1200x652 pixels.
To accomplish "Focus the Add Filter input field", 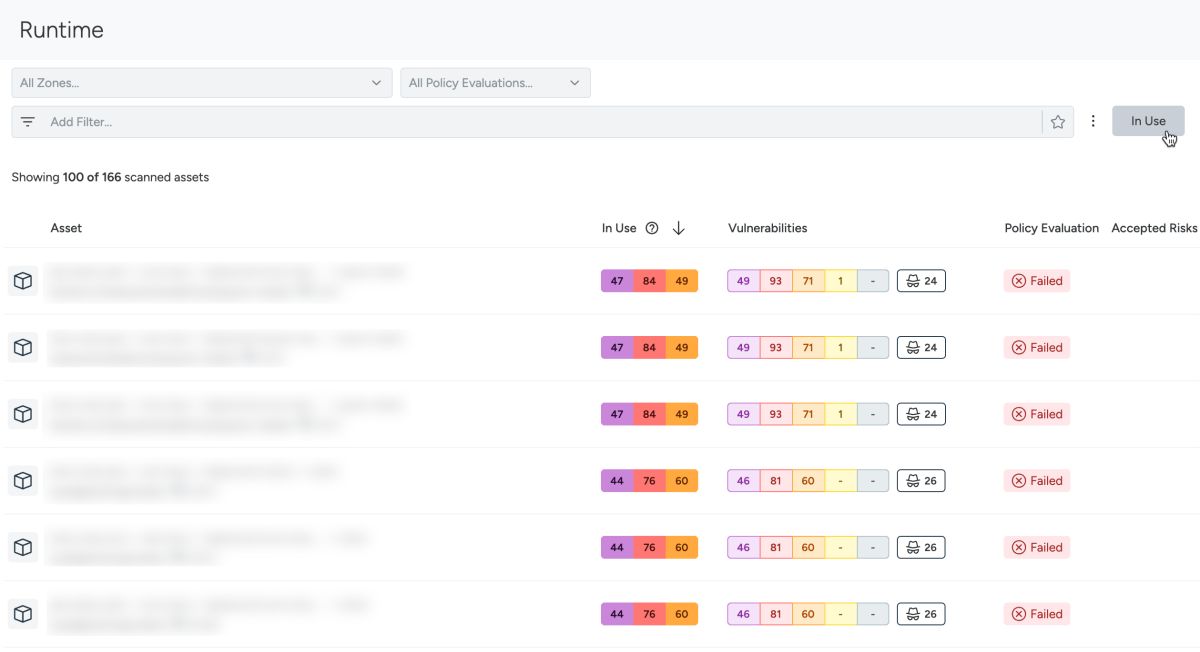I will (540, 122).
